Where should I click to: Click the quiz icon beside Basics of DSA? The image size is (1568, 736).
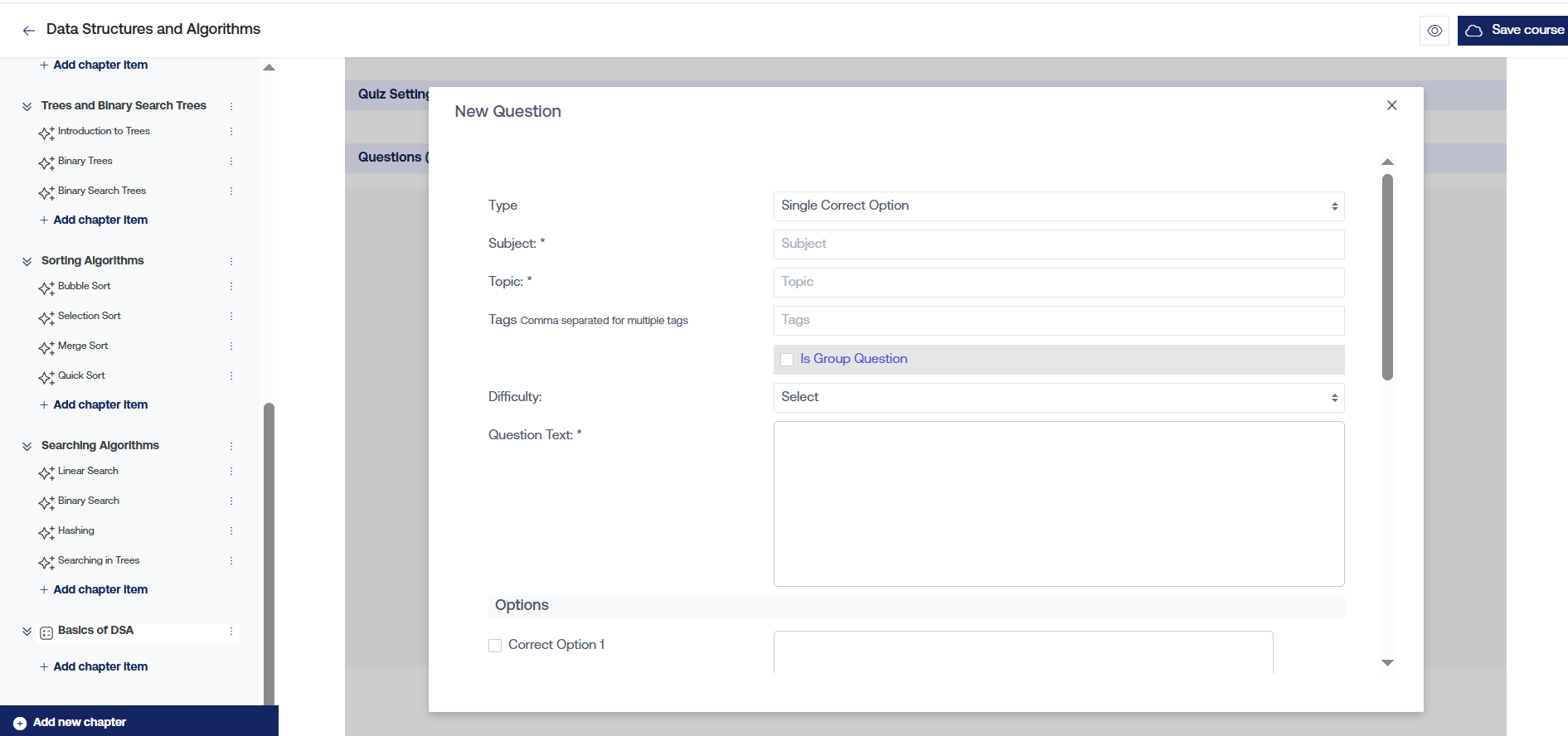pyautogui.click(x=46, y=632)
